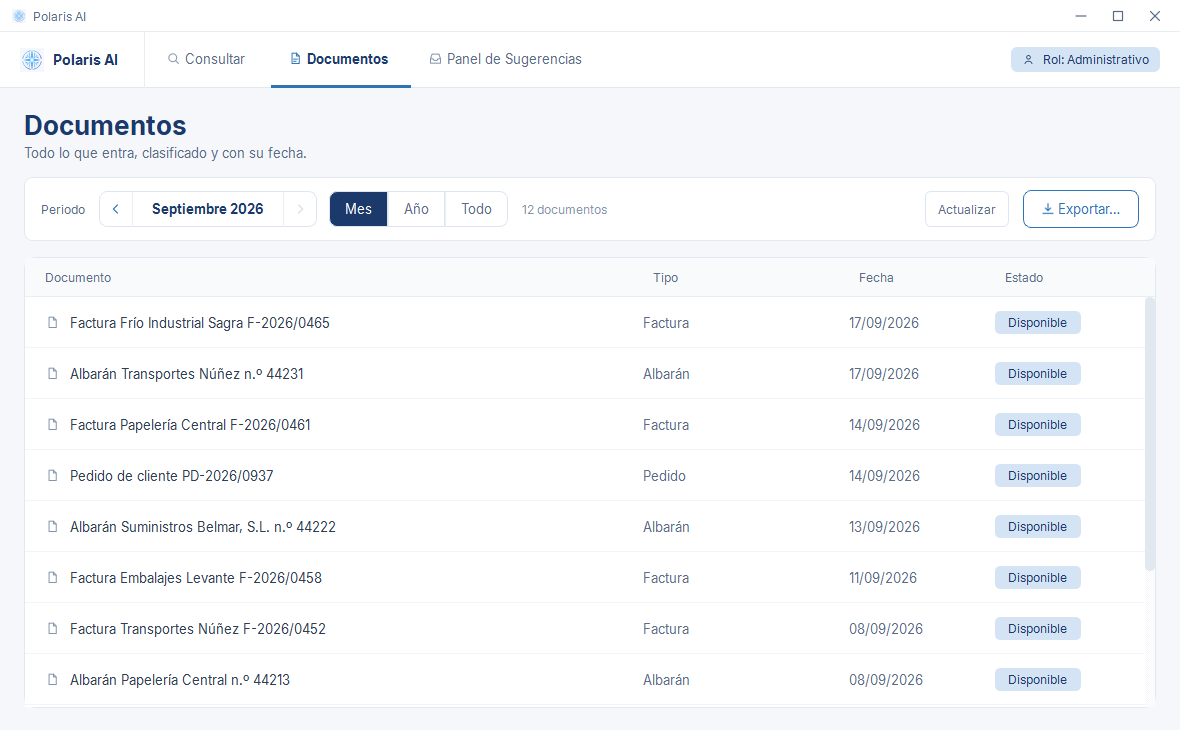Click file icon of Pedido de cliente row

pos(53,476)
